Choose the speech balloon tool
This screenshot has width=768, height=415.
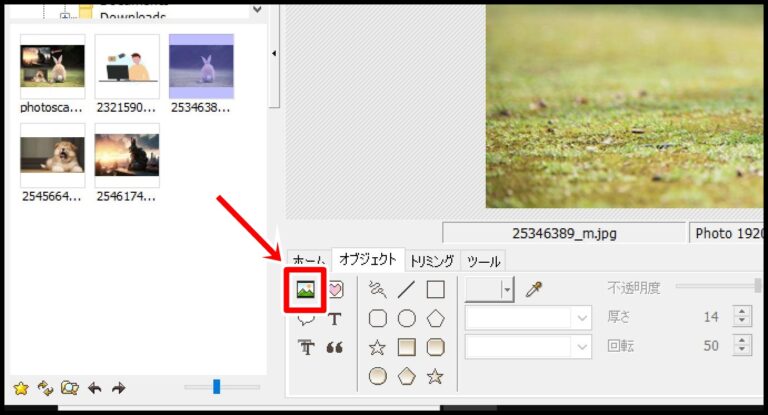pos(306,320)
